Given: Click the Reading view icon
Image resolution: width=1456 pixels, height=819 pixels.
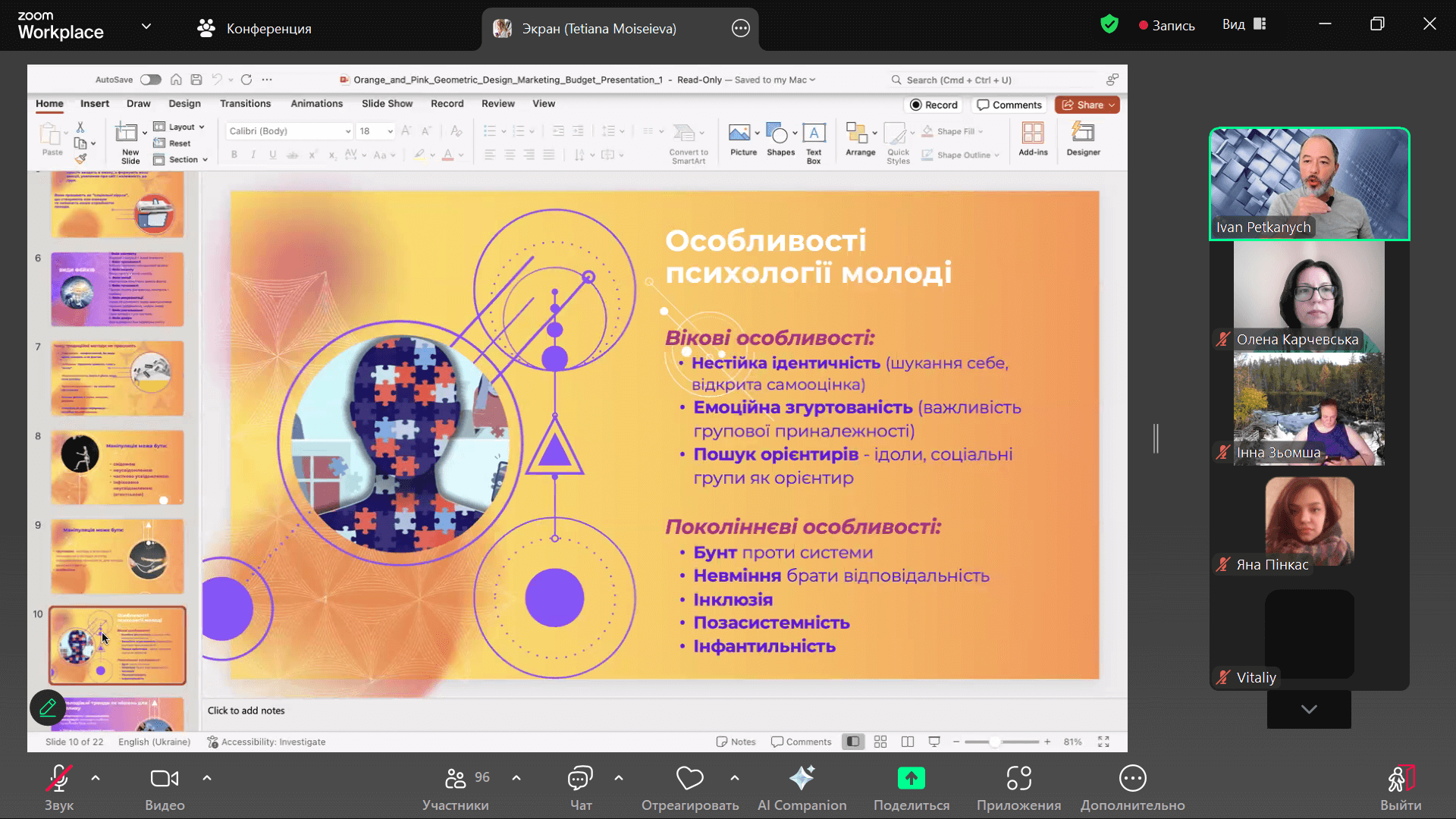Looking at the screenshot, I should click(x=908, y=742).
